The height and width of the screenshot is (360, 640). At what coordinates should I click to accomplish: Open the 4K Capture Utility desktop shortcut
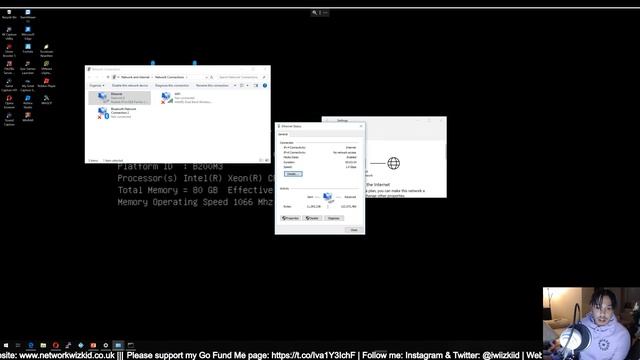9,33
